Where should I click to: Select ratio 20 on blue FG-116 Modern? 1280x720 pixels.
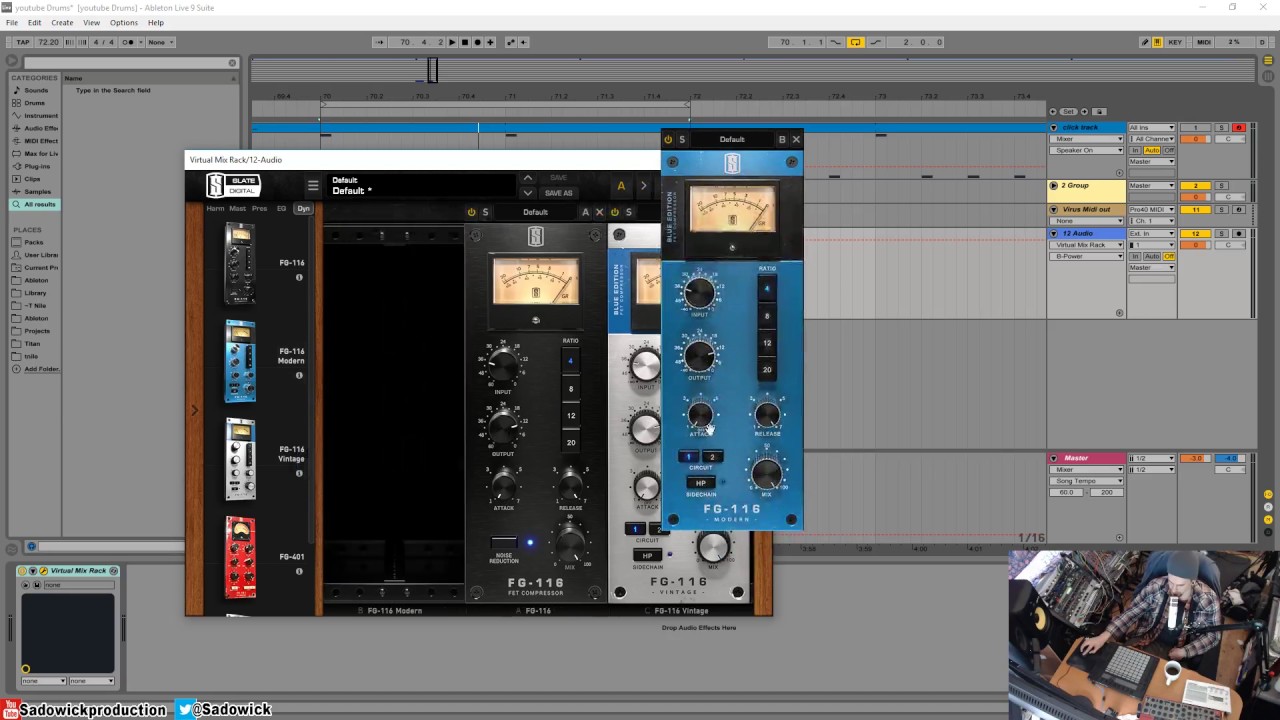[x=767, y=370]
